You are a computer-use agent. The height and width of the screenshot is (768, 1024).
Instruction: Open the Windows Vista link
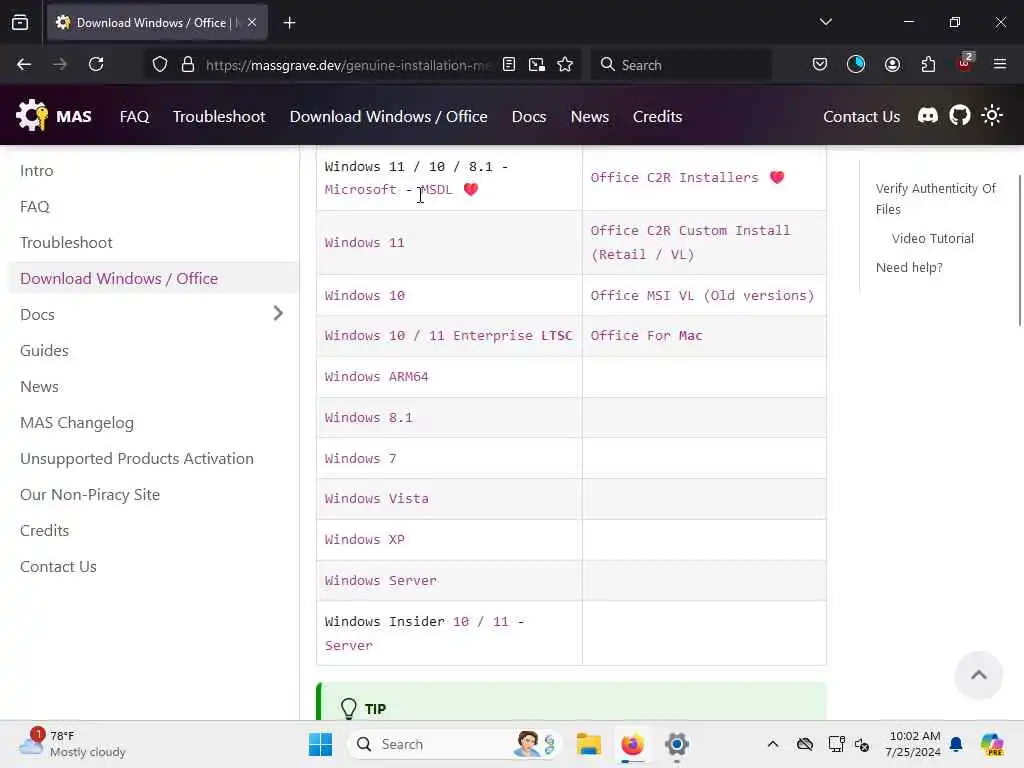click(376, 499)
